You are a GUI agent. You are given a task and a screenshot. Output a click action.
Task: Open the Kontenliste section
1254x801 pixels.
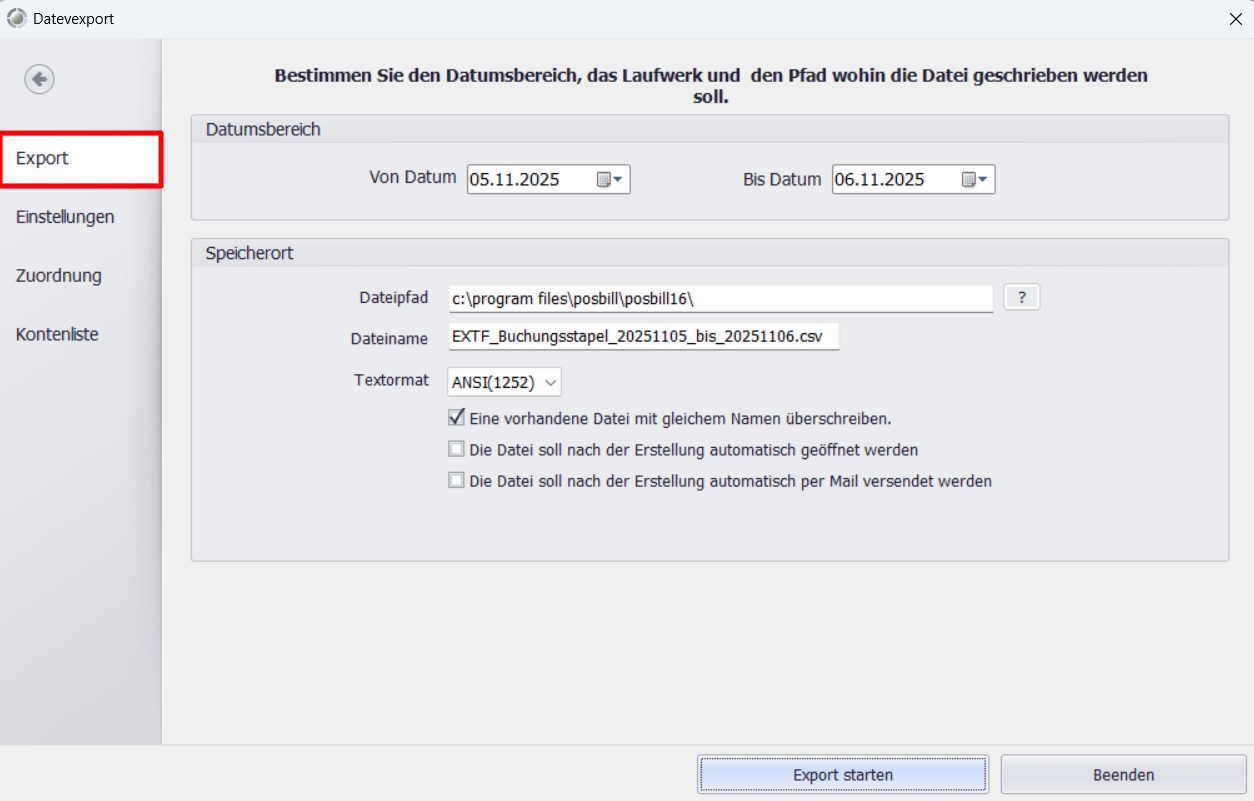point(57,335)
